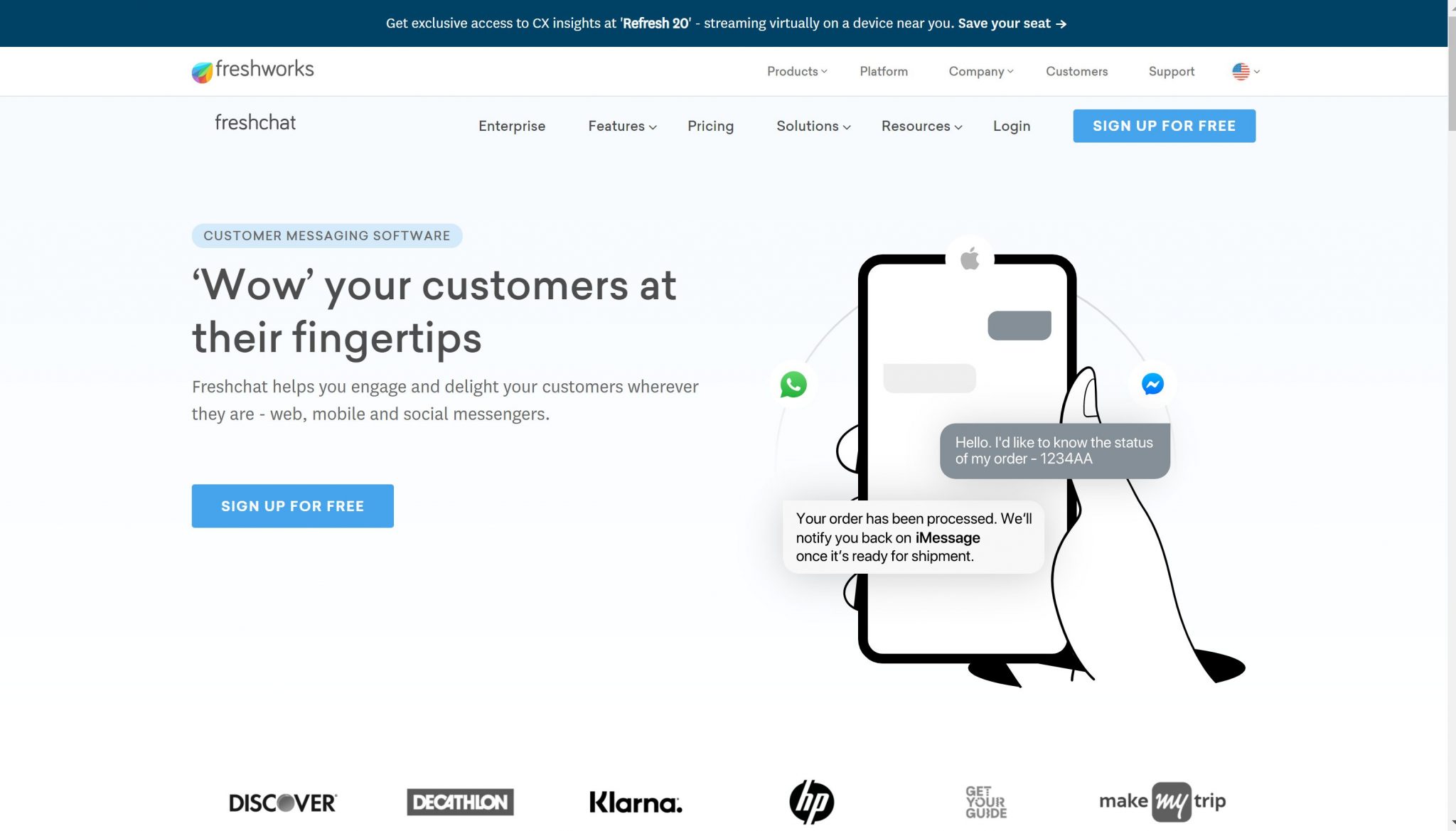Open the Products dropdown menu

click(797, 71)
